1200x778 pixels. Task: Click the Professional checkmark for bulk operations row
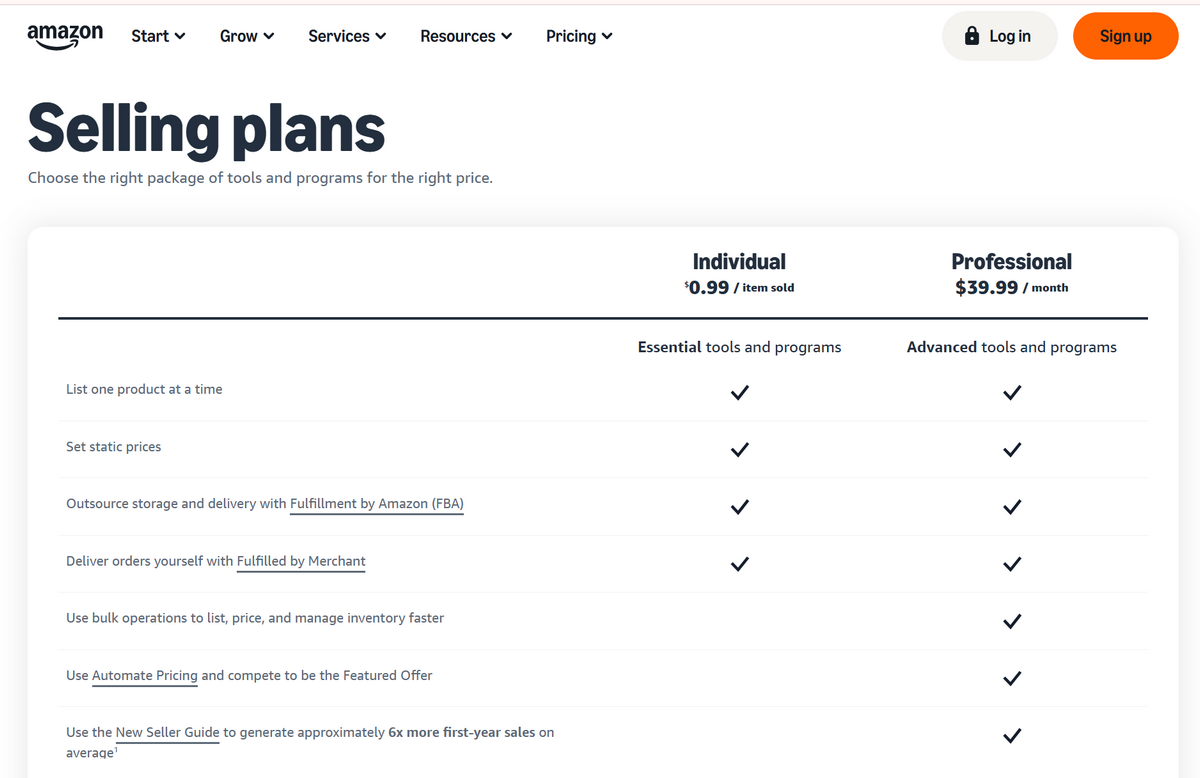click(x=1012, y=621)
